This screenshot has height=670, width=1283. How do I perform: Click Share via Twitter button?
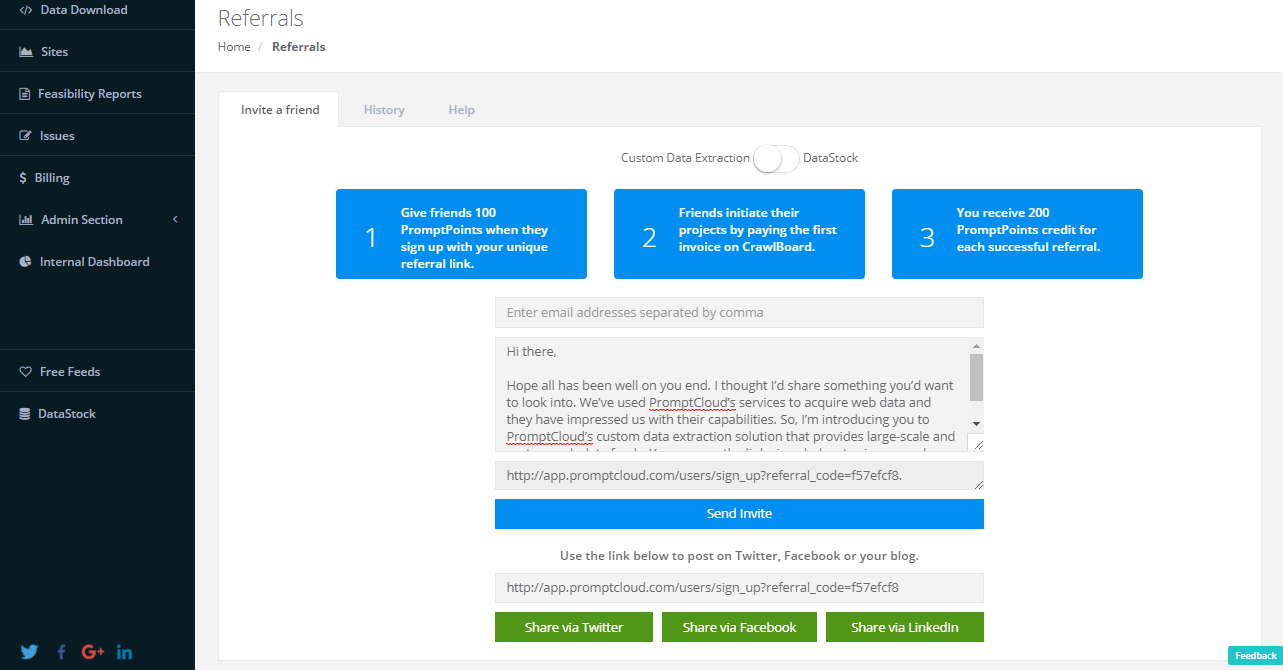tap(574, 627)
